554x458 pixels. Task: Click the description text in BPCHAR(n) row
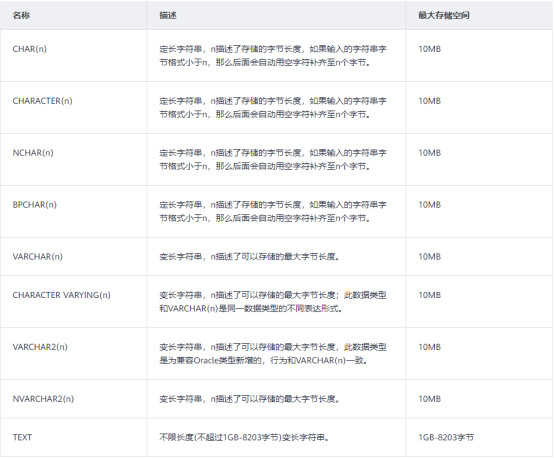click(x=273, y=211)
